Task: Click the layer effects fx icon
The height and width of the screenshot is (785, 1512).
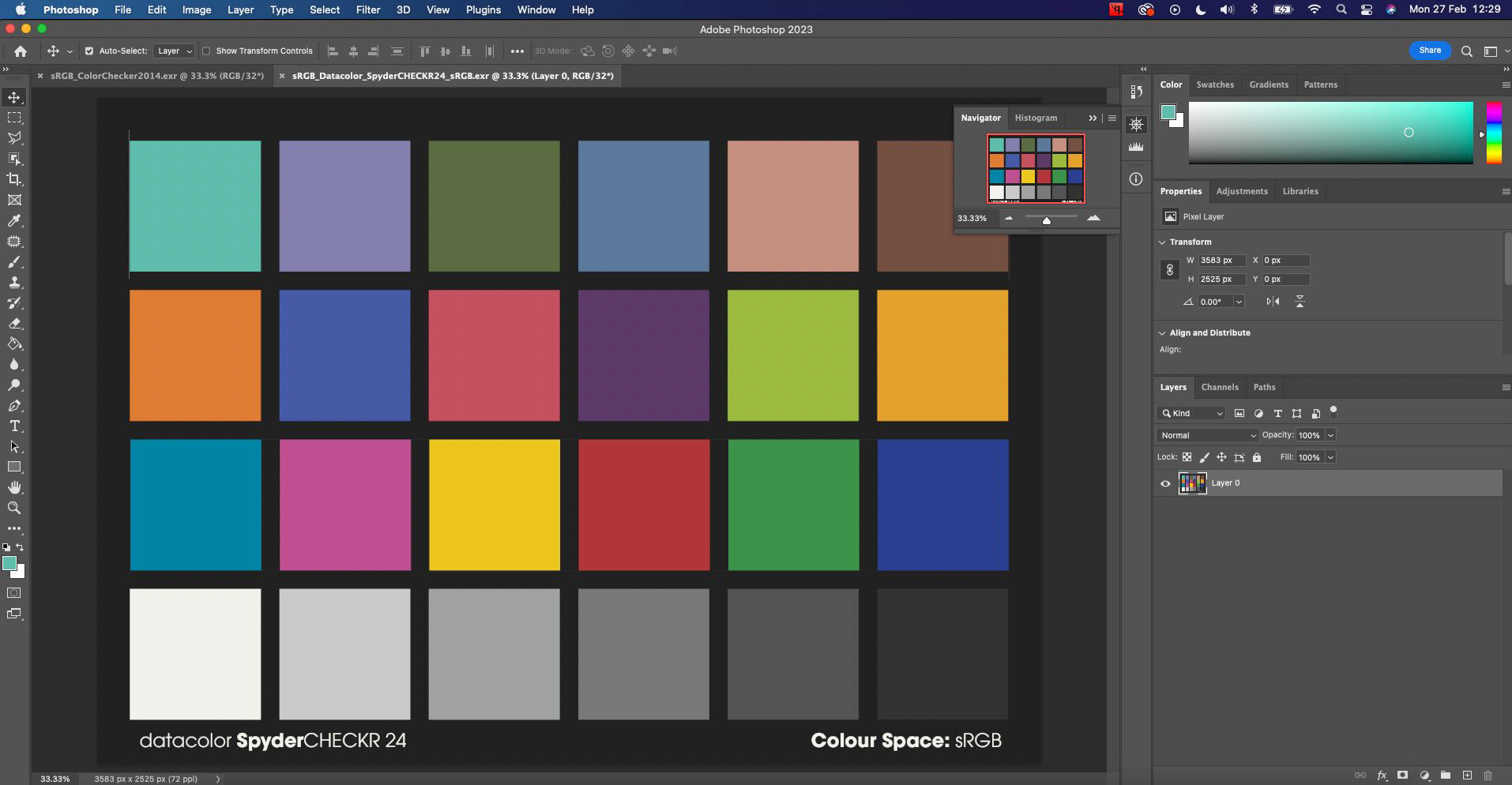Action: (x=1382, y=776)
